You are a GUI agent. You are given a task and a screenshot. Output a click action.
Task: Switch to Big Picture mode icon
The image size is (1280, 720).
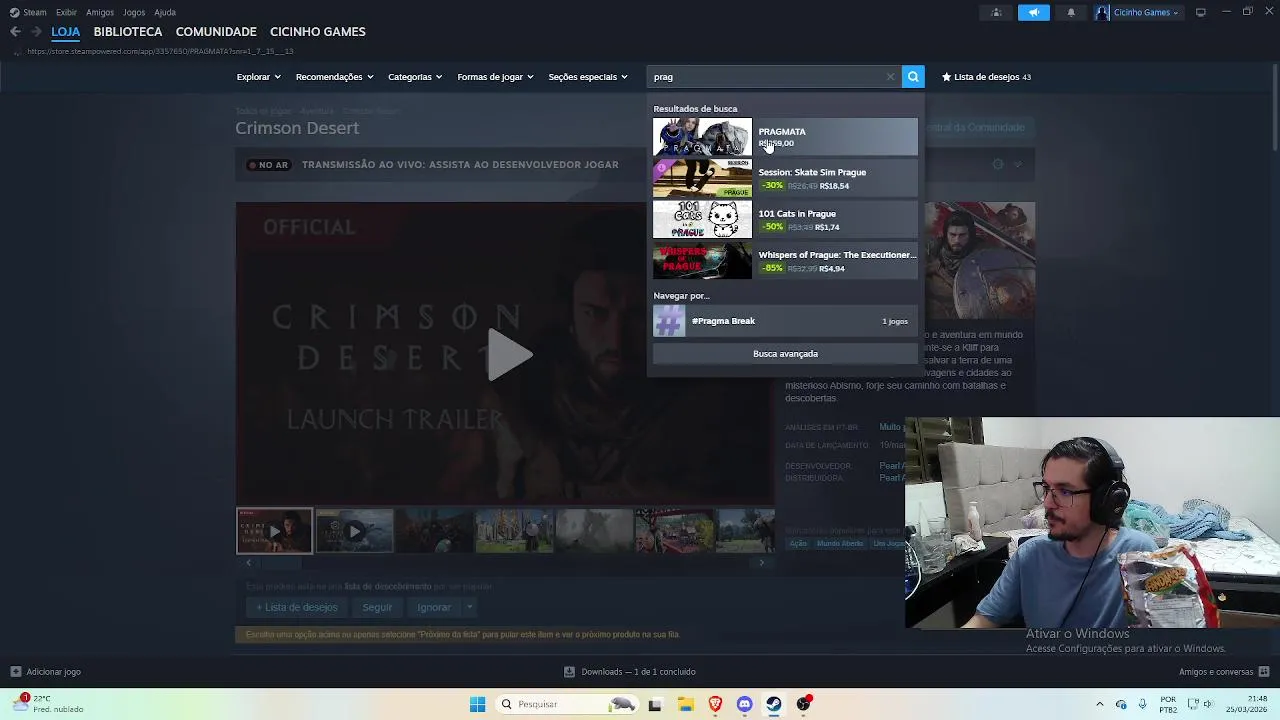point(1201,12)
